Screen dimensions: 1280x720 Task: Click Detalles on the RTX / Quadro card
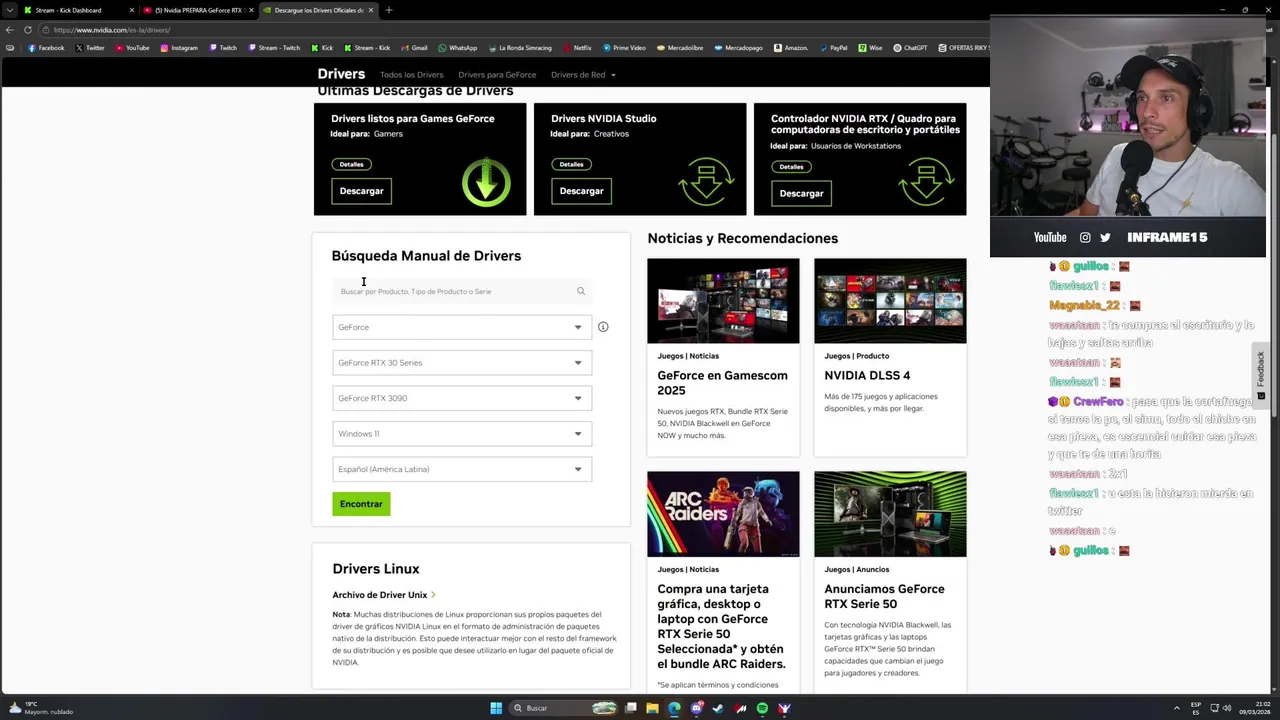click(791, 166)
